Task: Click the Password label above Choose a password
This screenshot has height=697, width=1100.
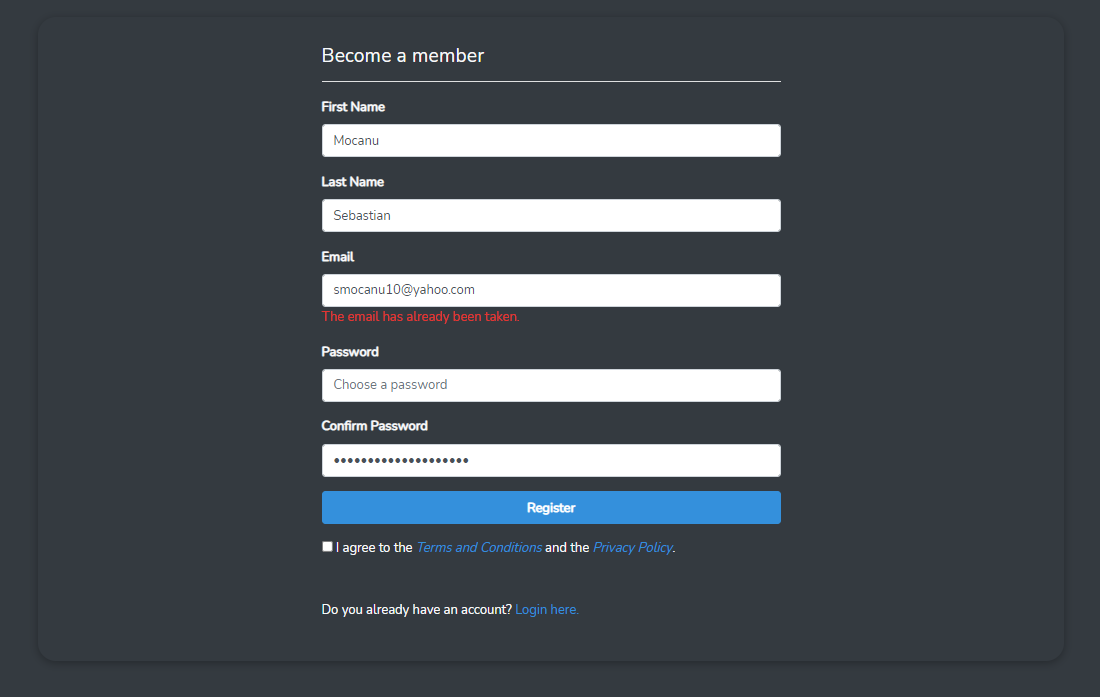Action: point(349,351)
